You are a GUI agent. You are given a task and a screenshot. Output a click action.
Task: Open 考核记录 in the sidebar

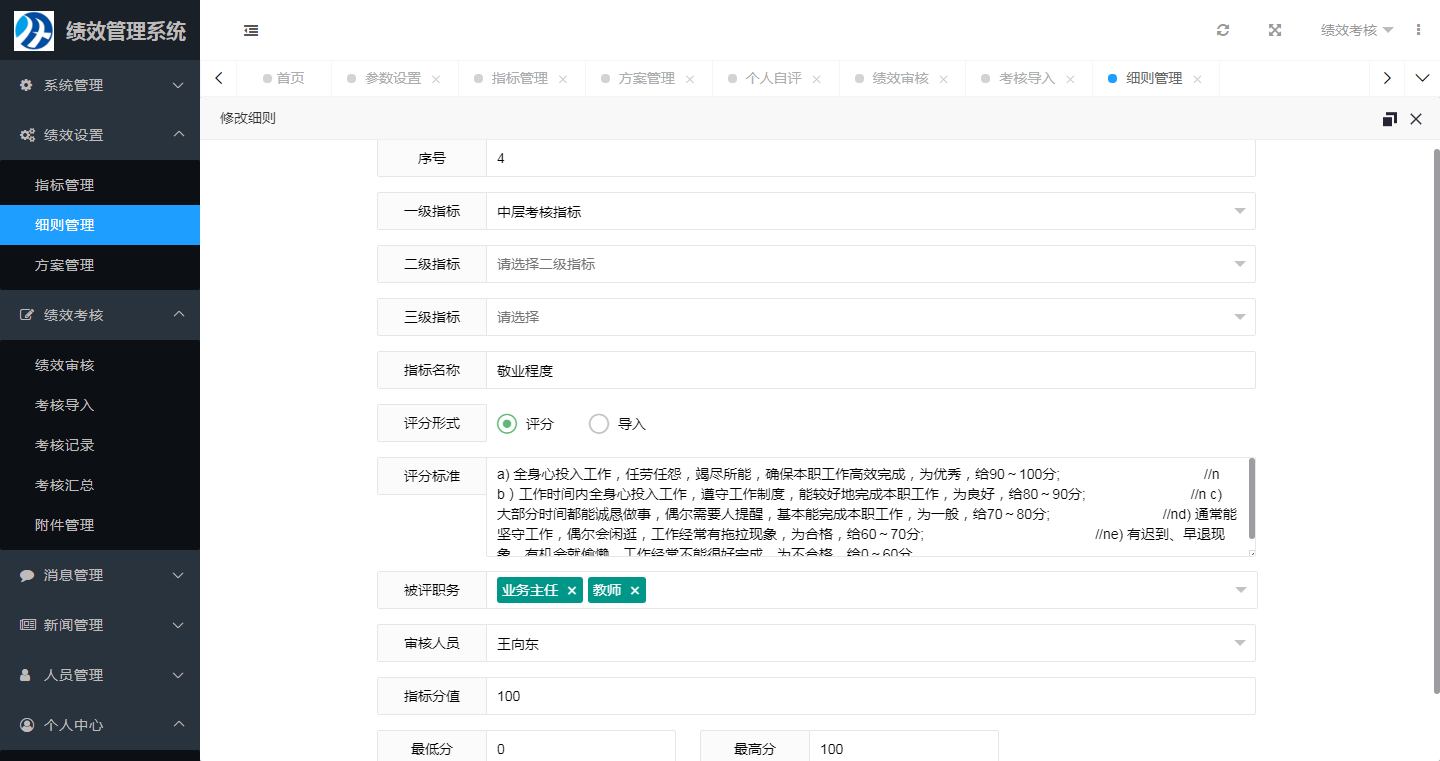click(65, 445)
